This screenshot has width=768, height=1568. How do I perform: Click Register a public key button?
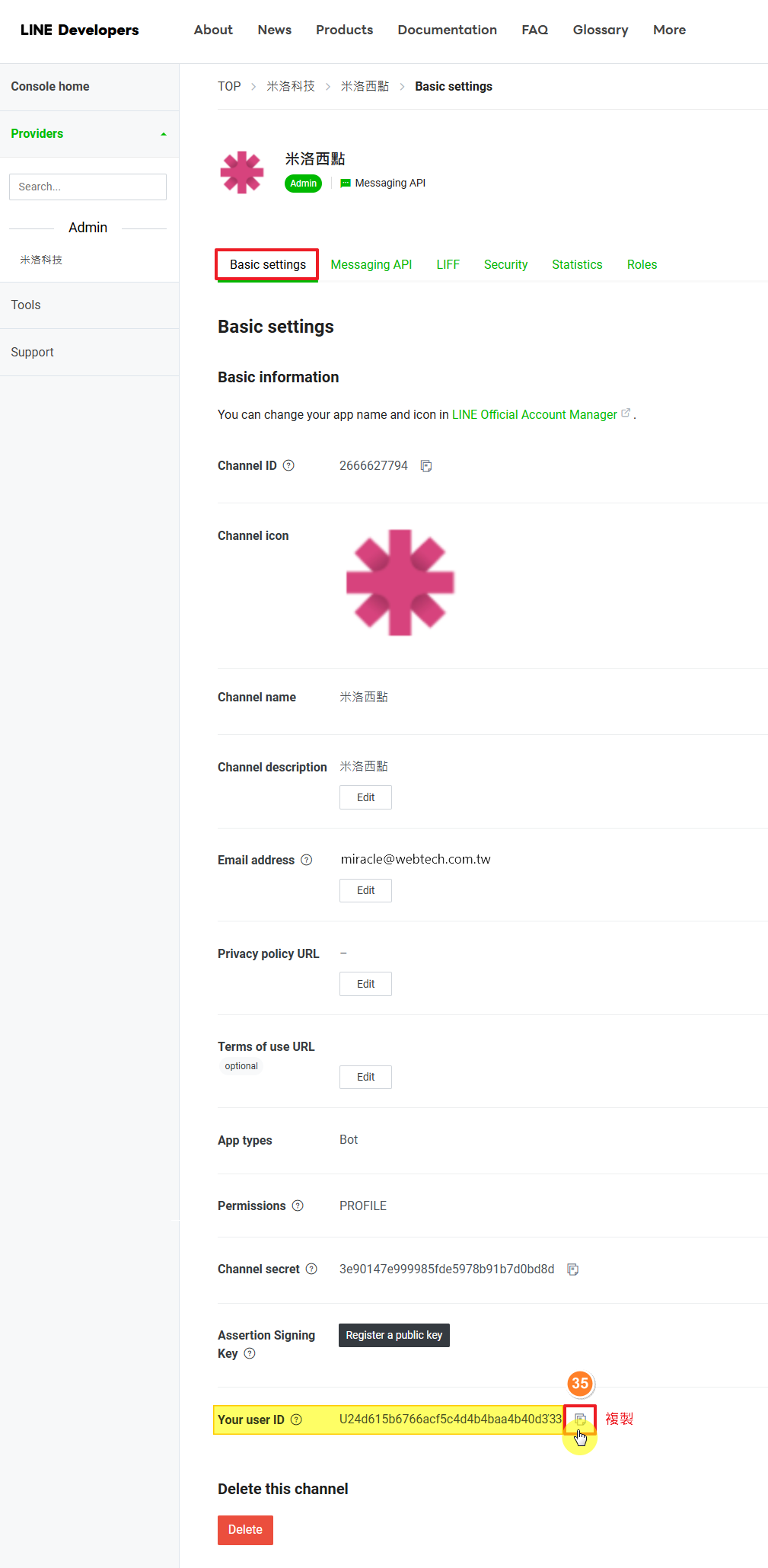click(x=394, y=1336)
